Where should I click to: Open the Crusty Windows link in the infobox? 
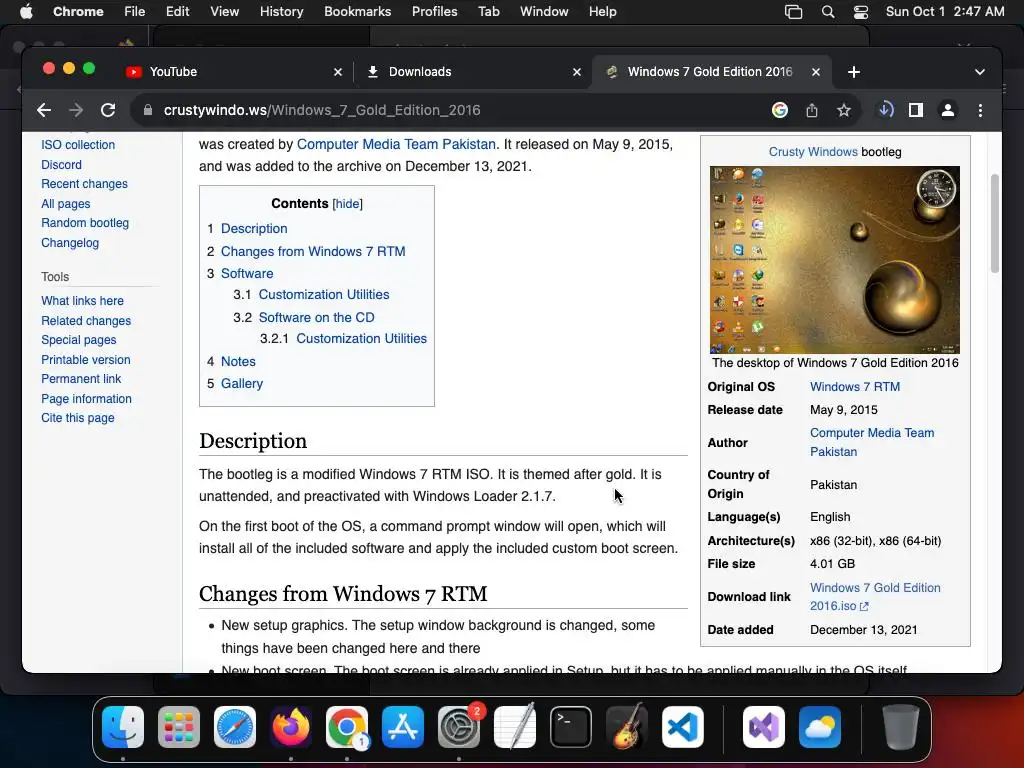tap(812, 152)
